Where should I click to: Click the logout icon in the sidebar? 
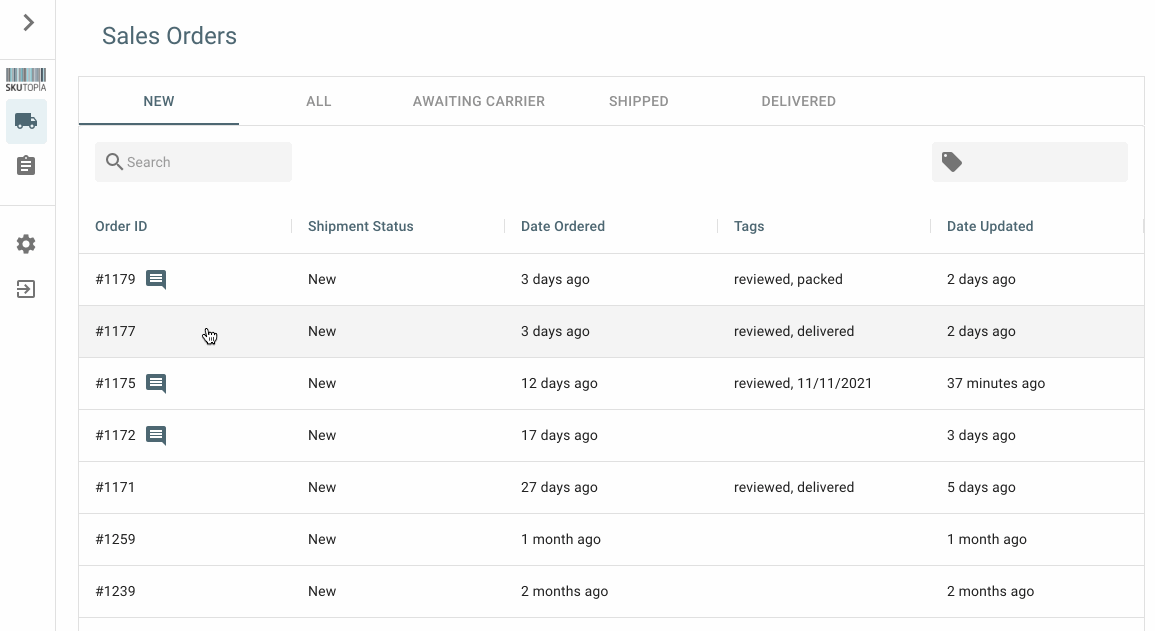coord(26,290)
